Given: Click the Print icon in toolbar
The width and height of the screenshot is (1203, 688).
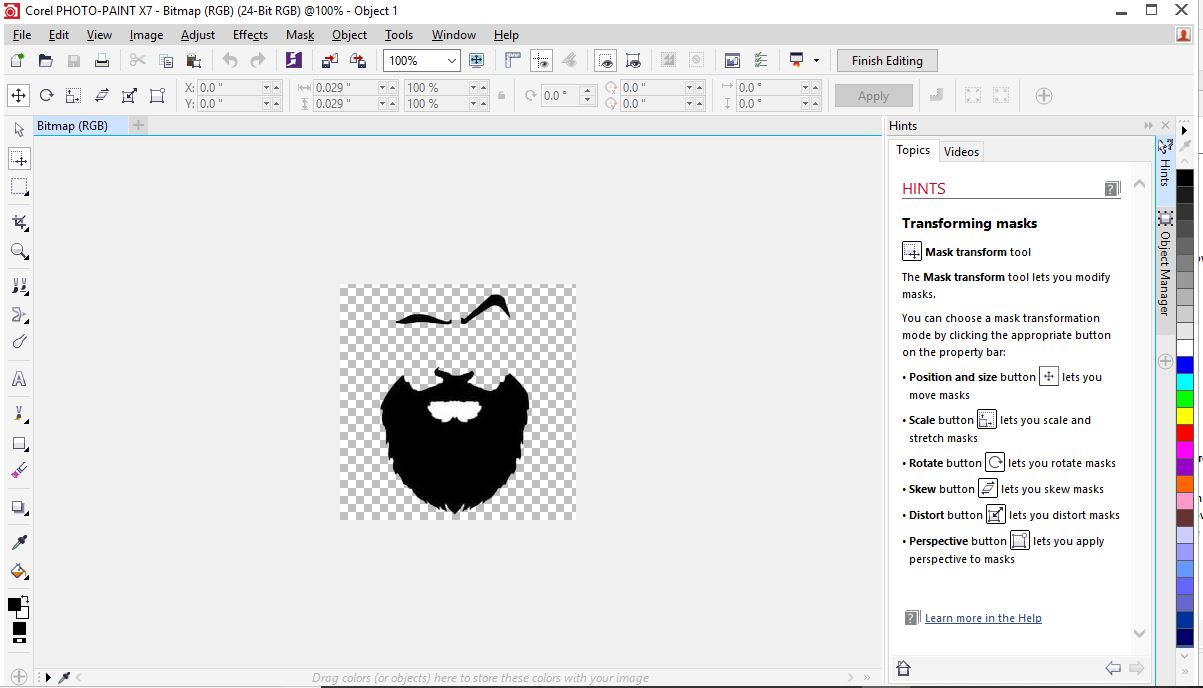Looking at the screenshot, I should (x=102, y=61).
